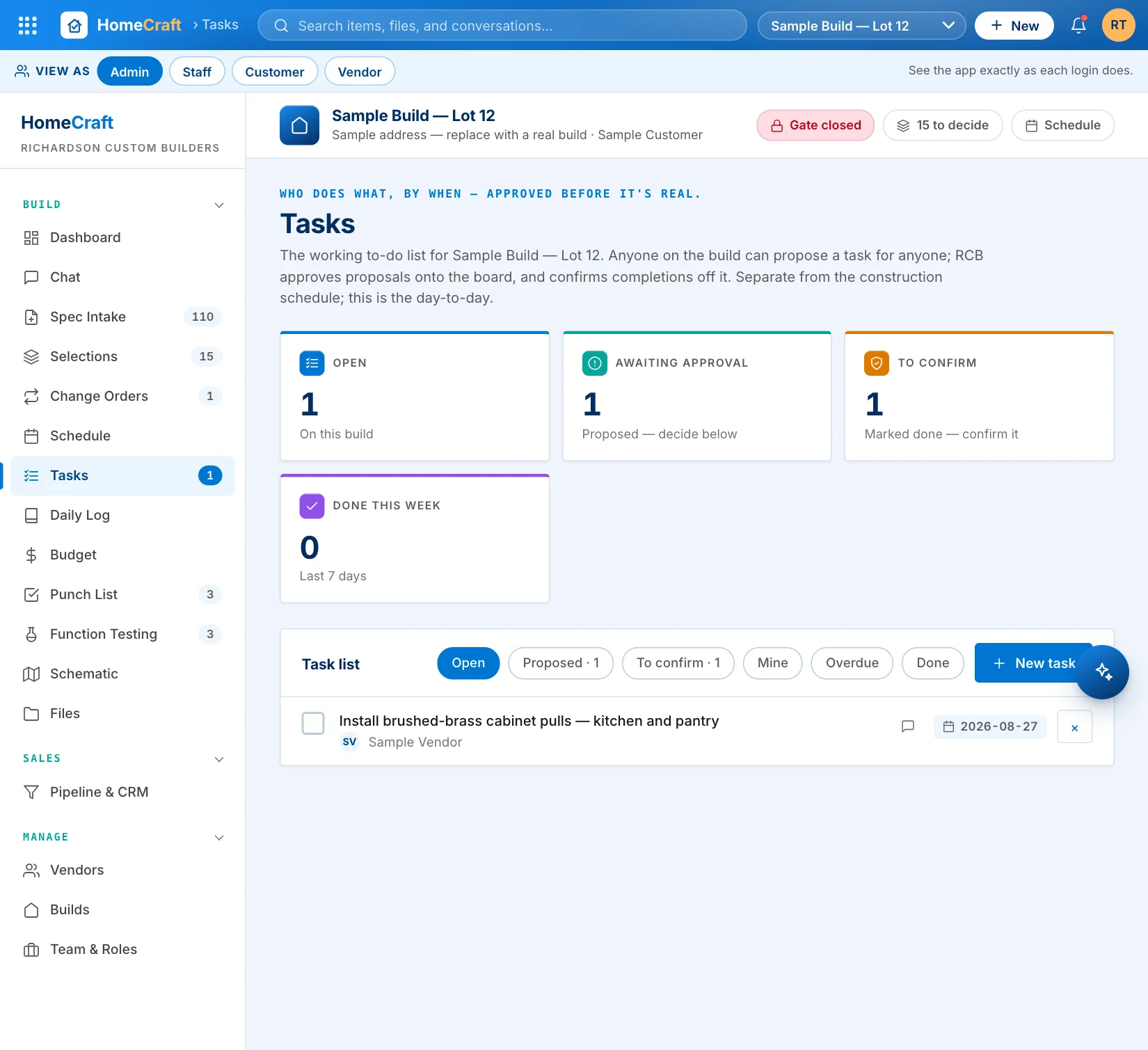Image resolution: width=1148 pixels, height=1050 pixels.
Task: Click the New button in top bar
Action: click(x=1014, y=26)
